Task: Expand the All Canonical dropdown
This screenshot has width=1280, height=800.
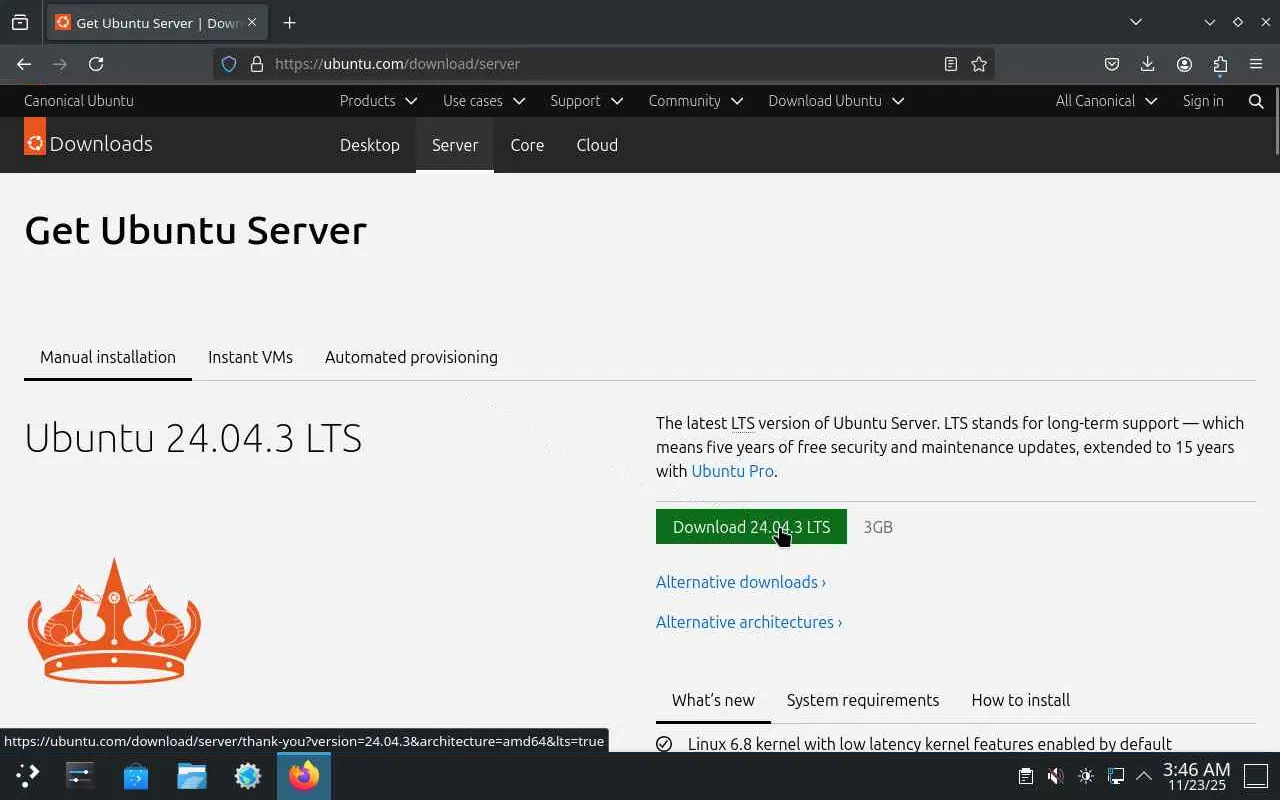Action: pos(1106,101)
